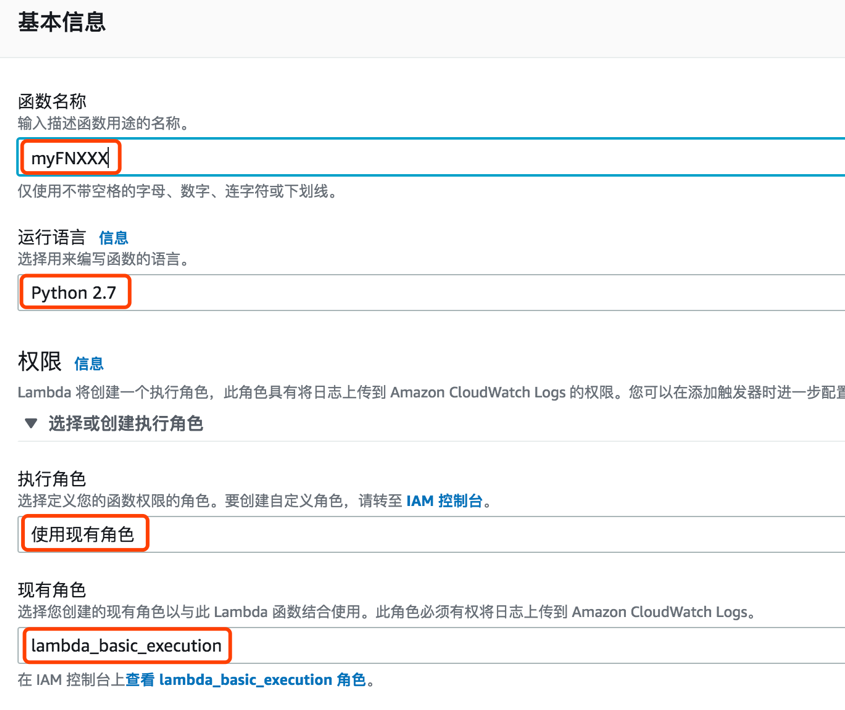Open the 执行角色 dropdown showing 使用现有角色
The image size is (845, 710).
(431, 534)
